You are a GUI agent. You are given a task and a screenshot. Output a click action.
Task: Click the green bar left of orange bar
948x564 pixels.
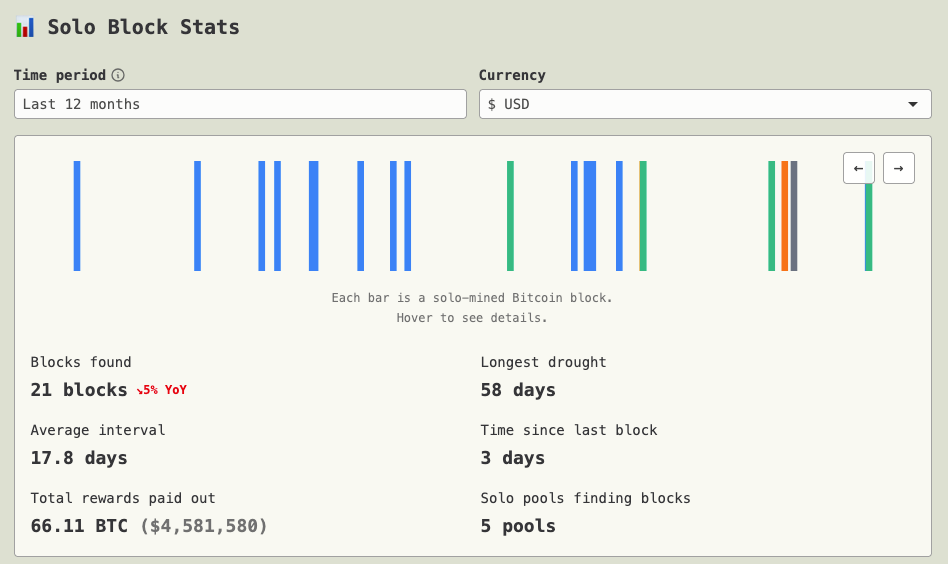771,215
